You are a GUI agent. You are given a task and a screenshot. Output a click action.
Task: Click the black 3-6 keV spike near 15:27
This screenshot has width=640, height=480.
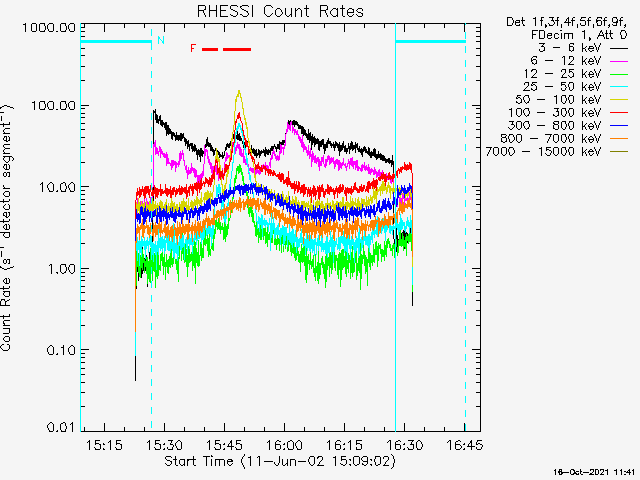(x=154, y=111)
